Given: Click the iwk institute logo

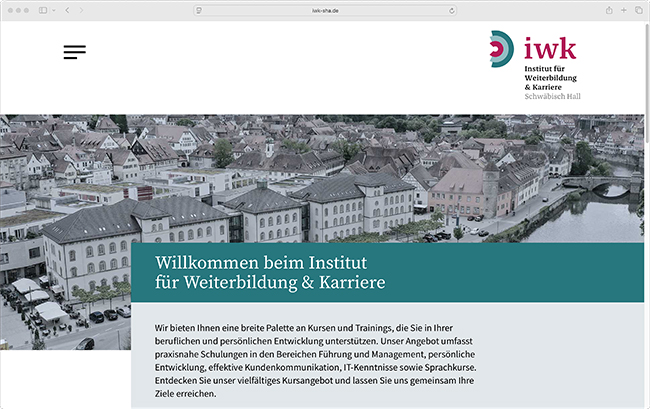Looking at the screenshot, I should (535, 65).
